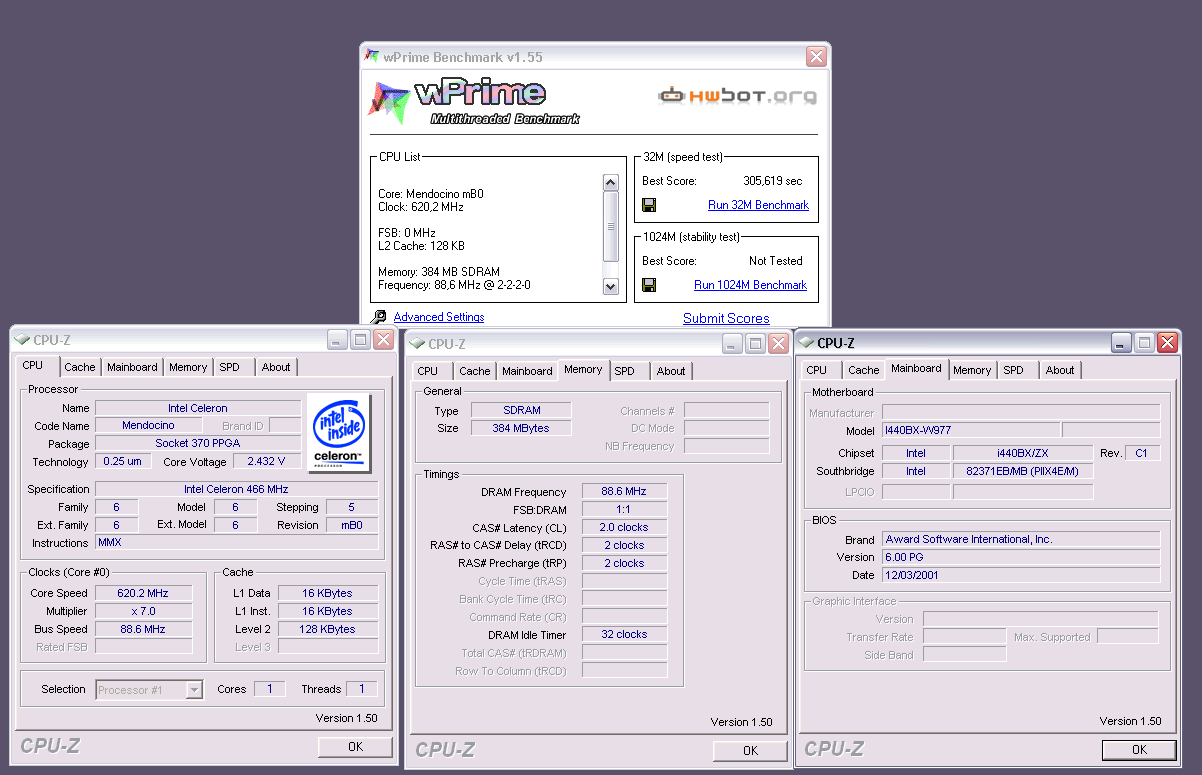Click the wPrime title bar icon
The image size is (1202, 775).
click(x=373, y=57)
